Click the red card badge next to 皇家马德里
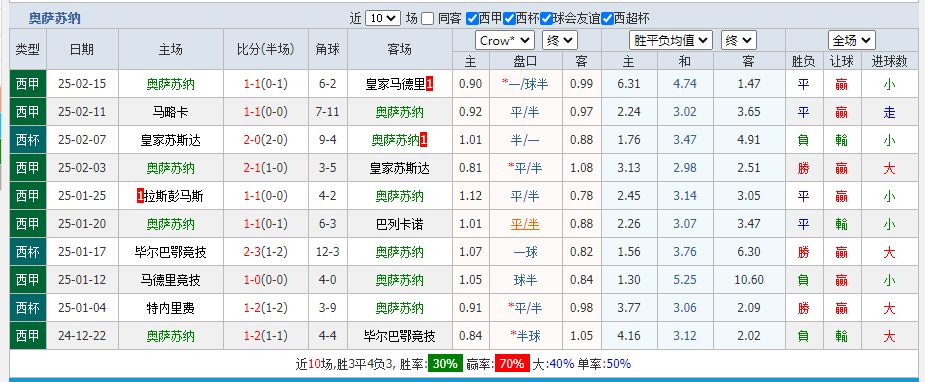This screenshot has width=925, height=382. 429,84
